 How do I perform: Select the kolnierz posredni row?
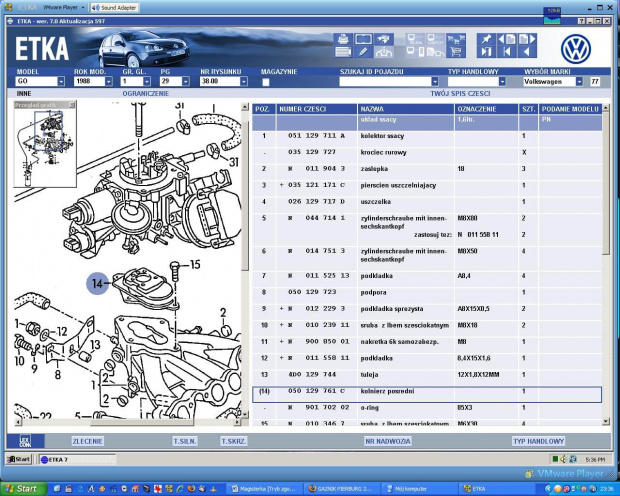click(427, 394)
